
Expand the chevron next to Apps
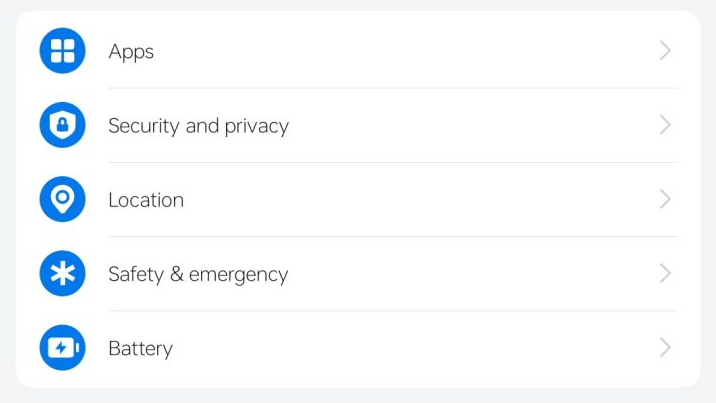665,51
